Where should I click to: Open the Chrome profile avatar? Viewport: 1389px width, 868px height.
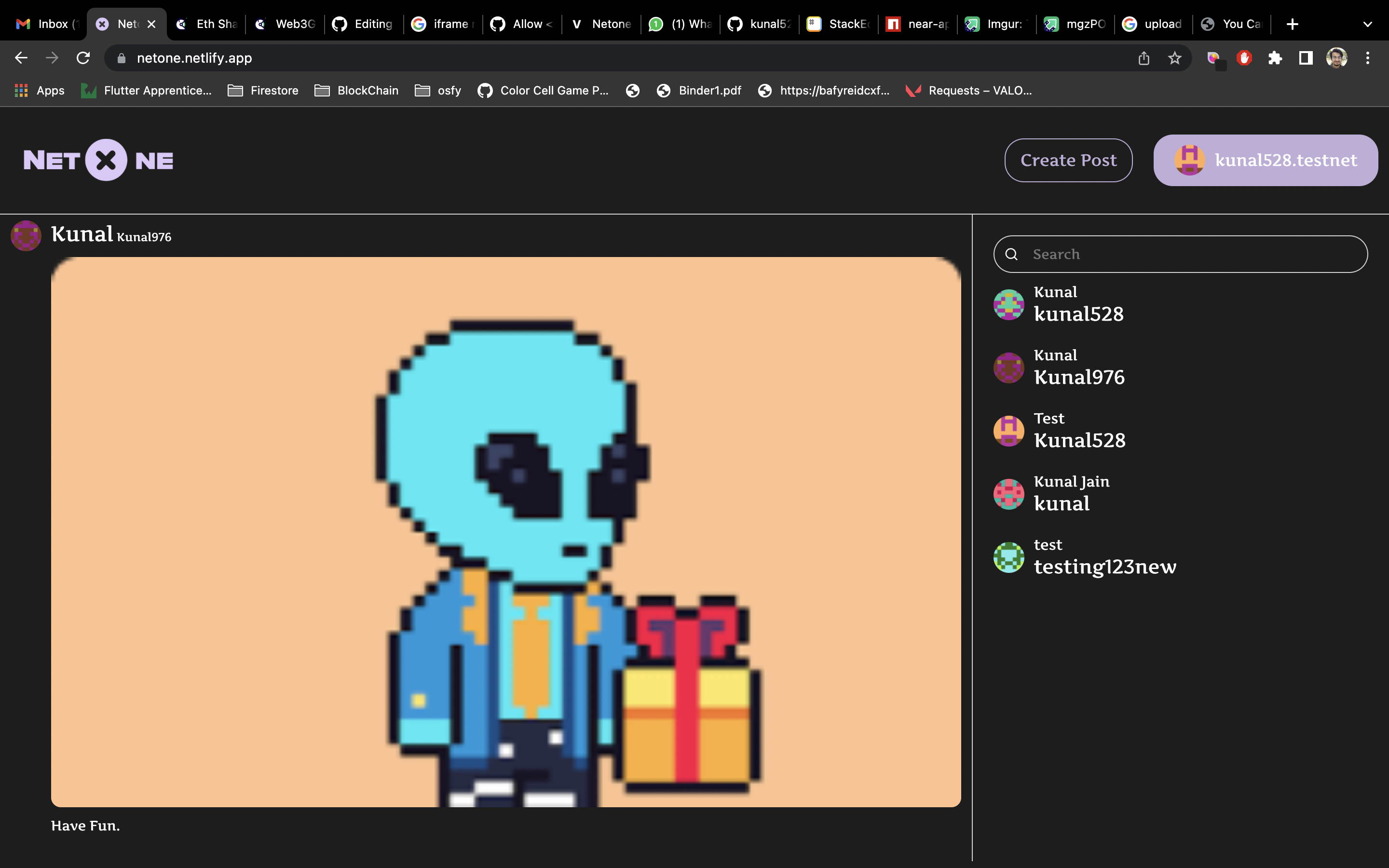1337,58
